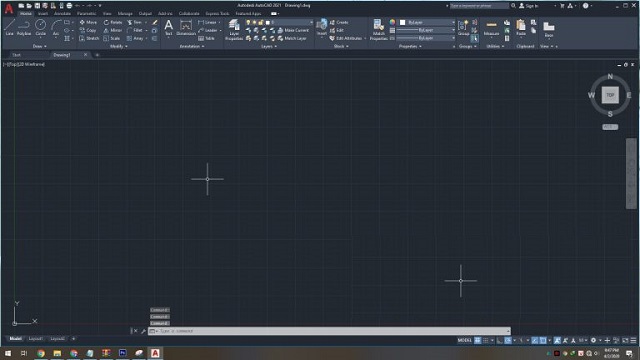This screenshot has height=360, width=640.
Task: Toggle annotation visibility in status bar
Action: [558, 340]
